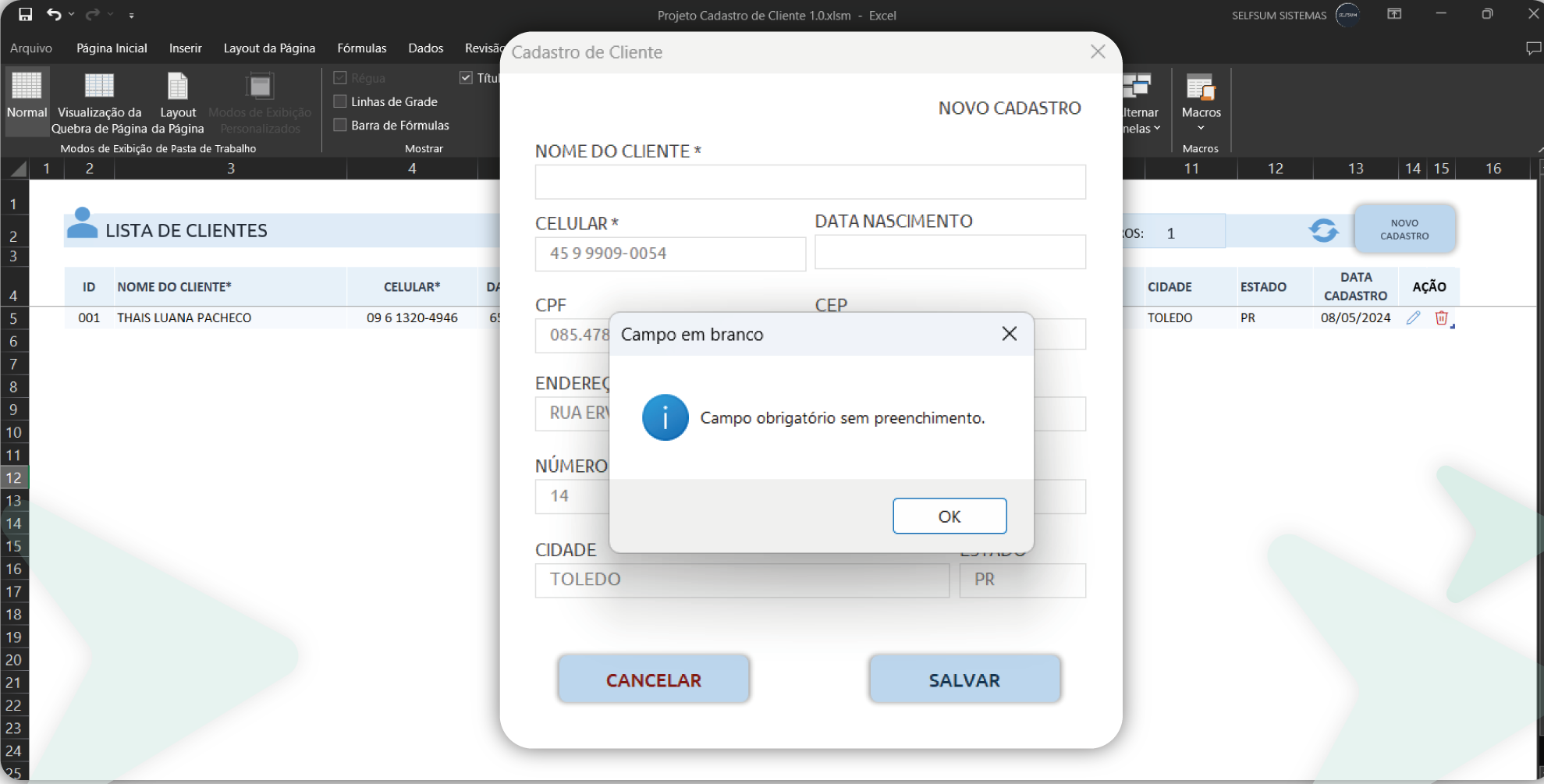Click the red trash delete icon
The height and width of the screenshot is (784, 1544).
pos(1441,318)
